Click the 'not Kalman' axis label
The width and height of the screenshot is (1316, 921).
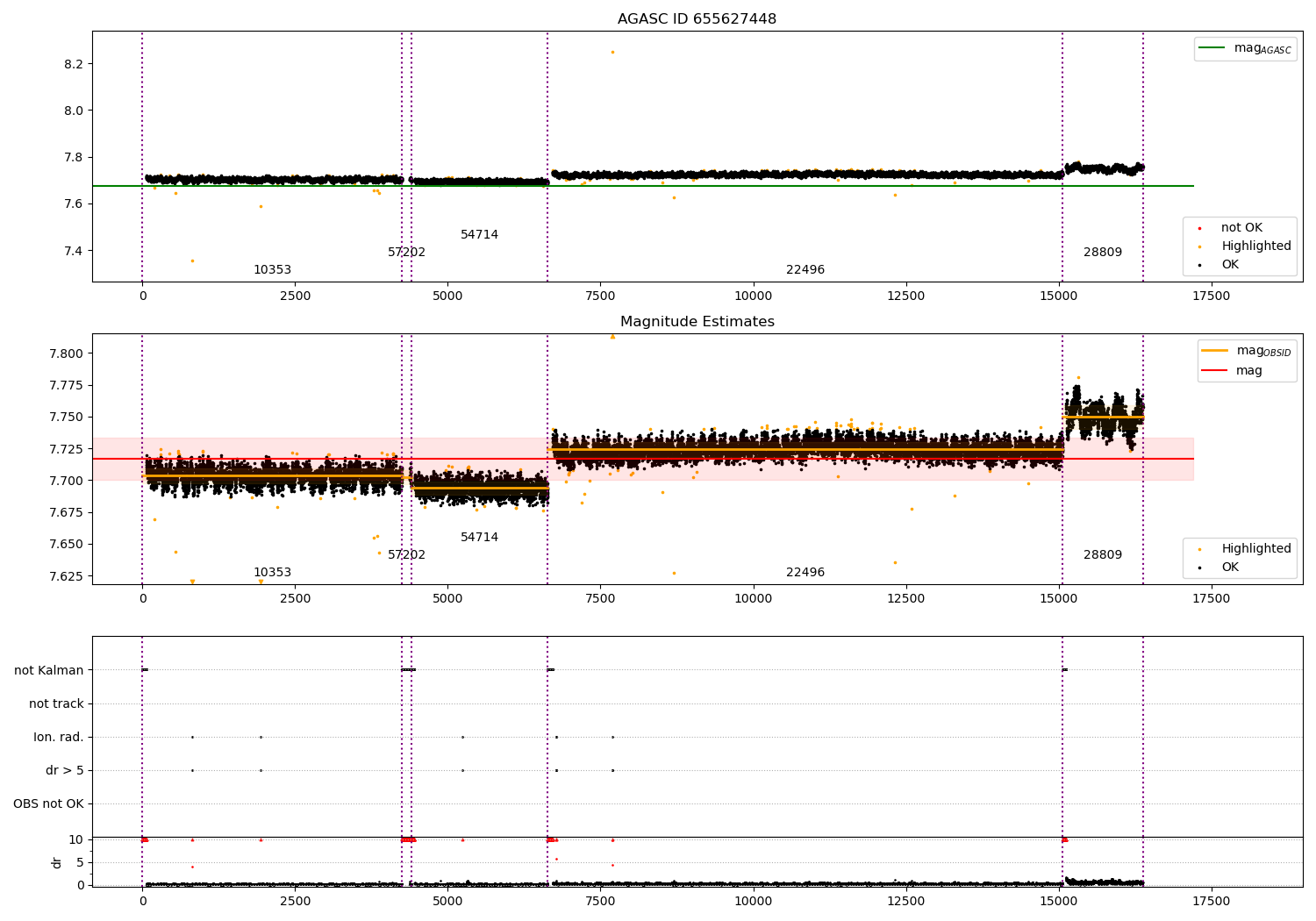(49, 671)
